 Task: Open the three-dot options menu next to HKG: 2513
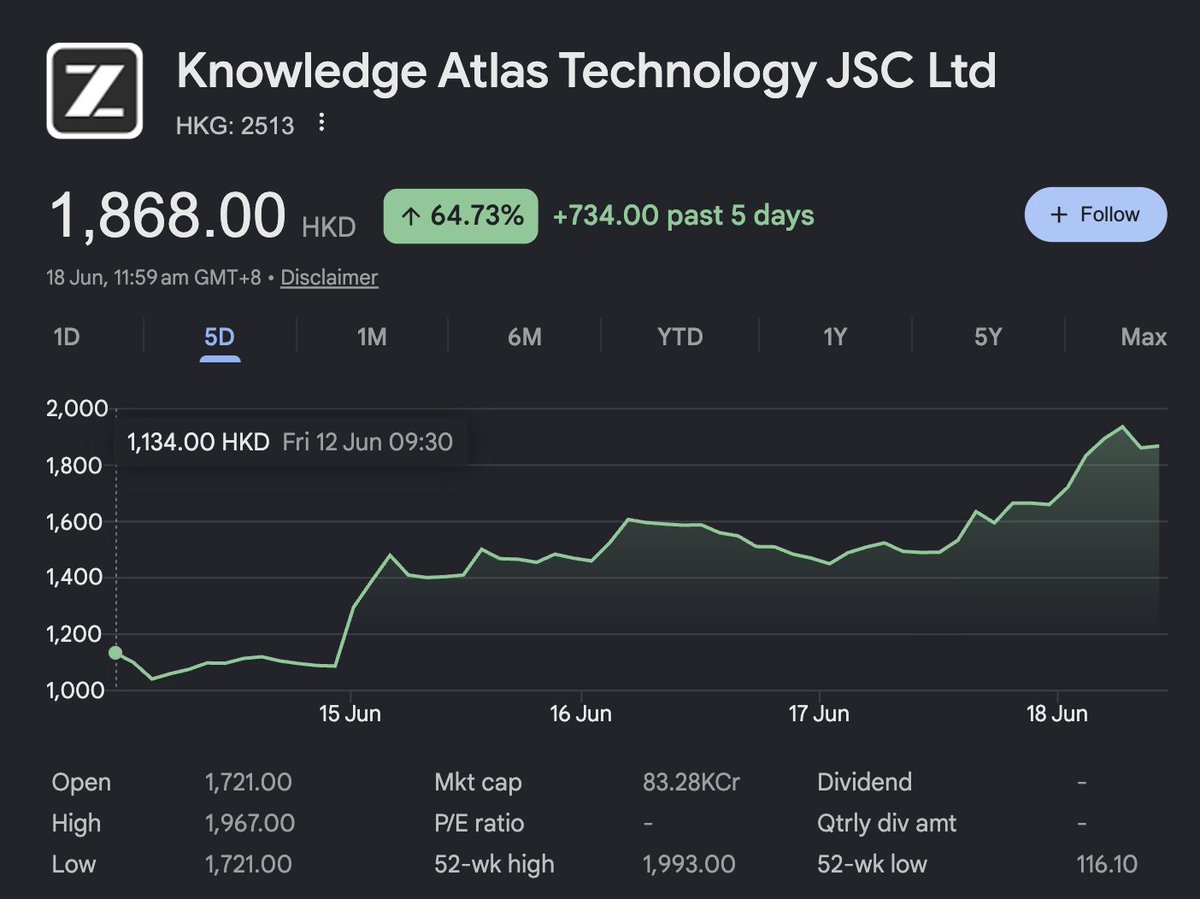pos(321,123)
